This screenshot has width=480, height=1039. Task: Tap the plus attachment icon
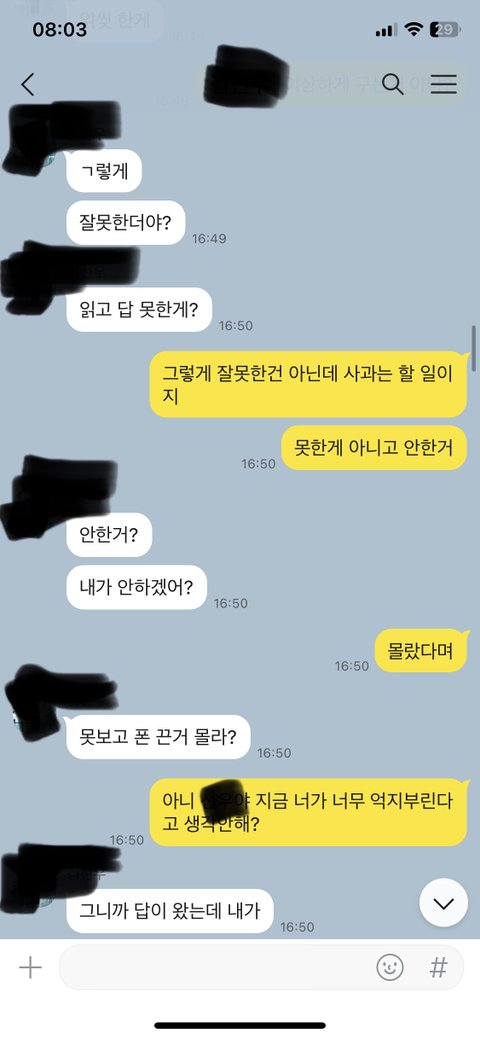click(30, 968)
